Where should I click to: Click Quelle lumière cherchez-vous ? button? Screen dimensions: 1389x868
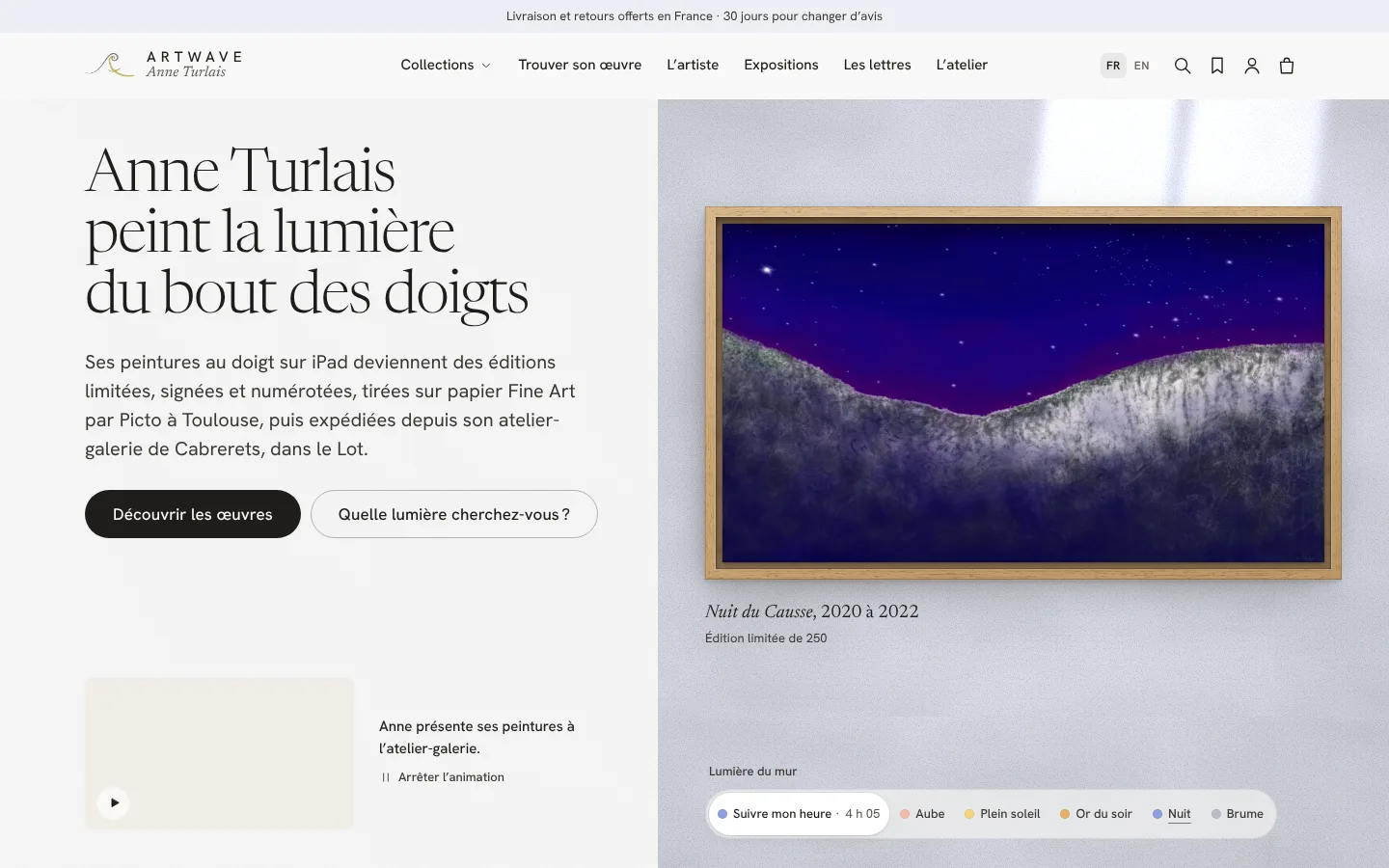point(454,514)
